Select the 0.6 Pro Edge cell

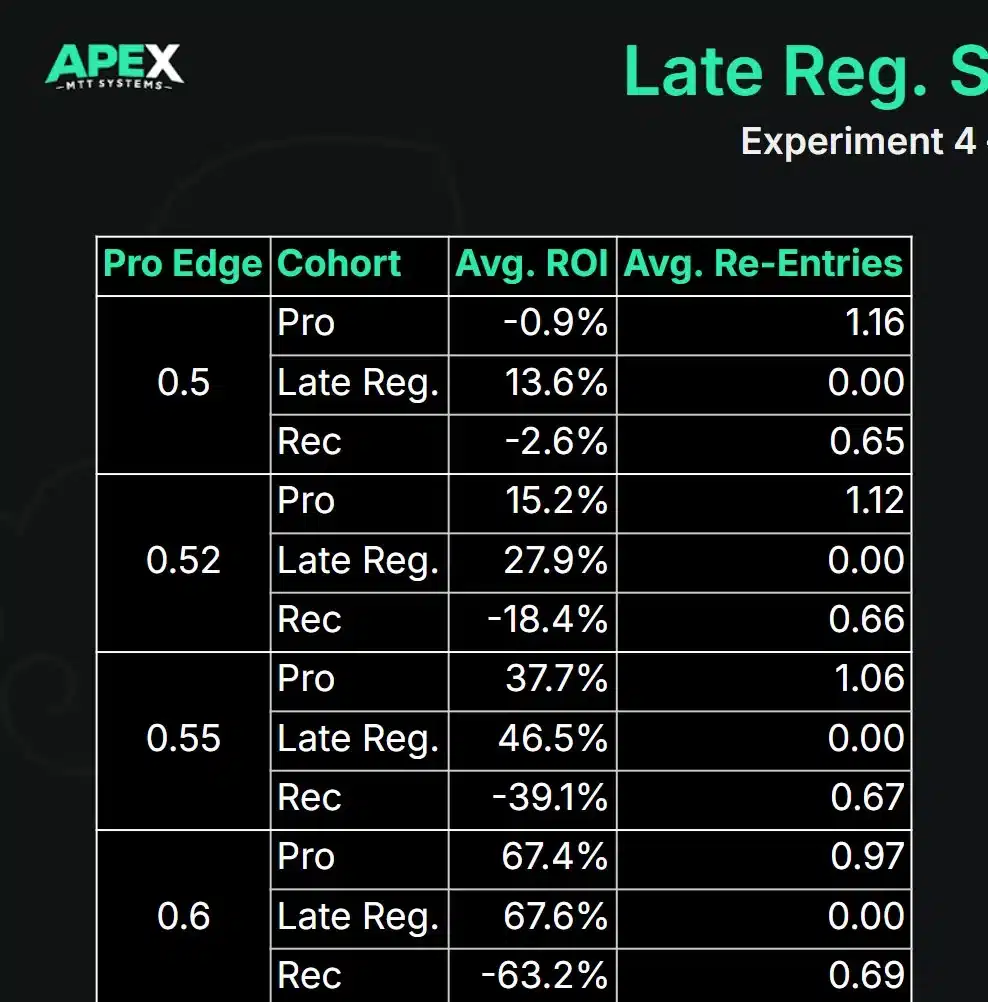pos(184,917)
